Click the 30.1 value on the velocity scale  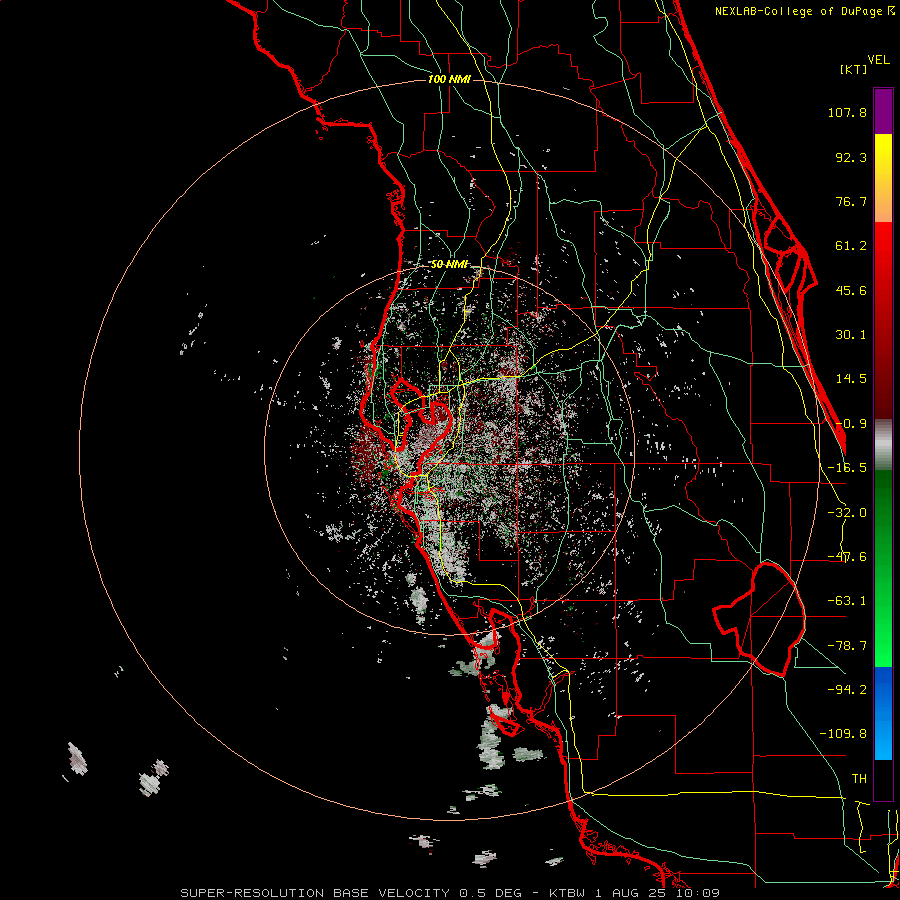(851, 335)
